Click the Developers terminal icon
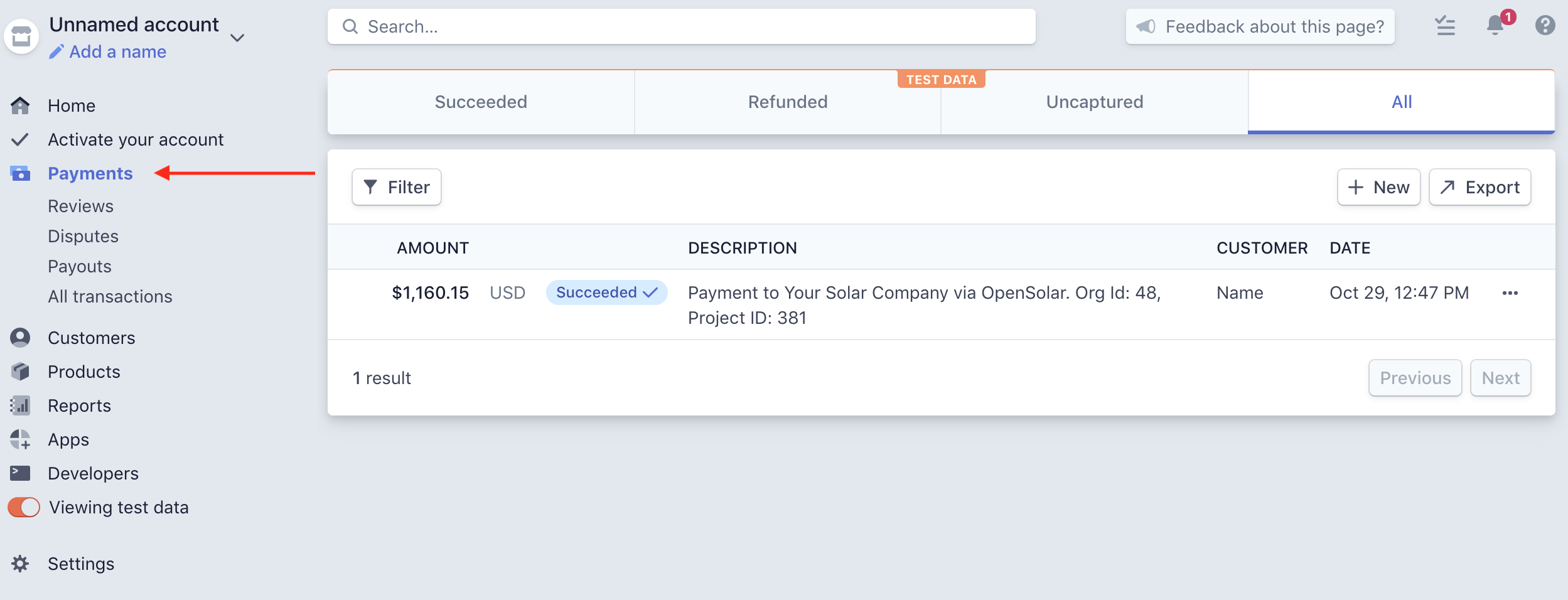1568x600 pixels. 20,473
